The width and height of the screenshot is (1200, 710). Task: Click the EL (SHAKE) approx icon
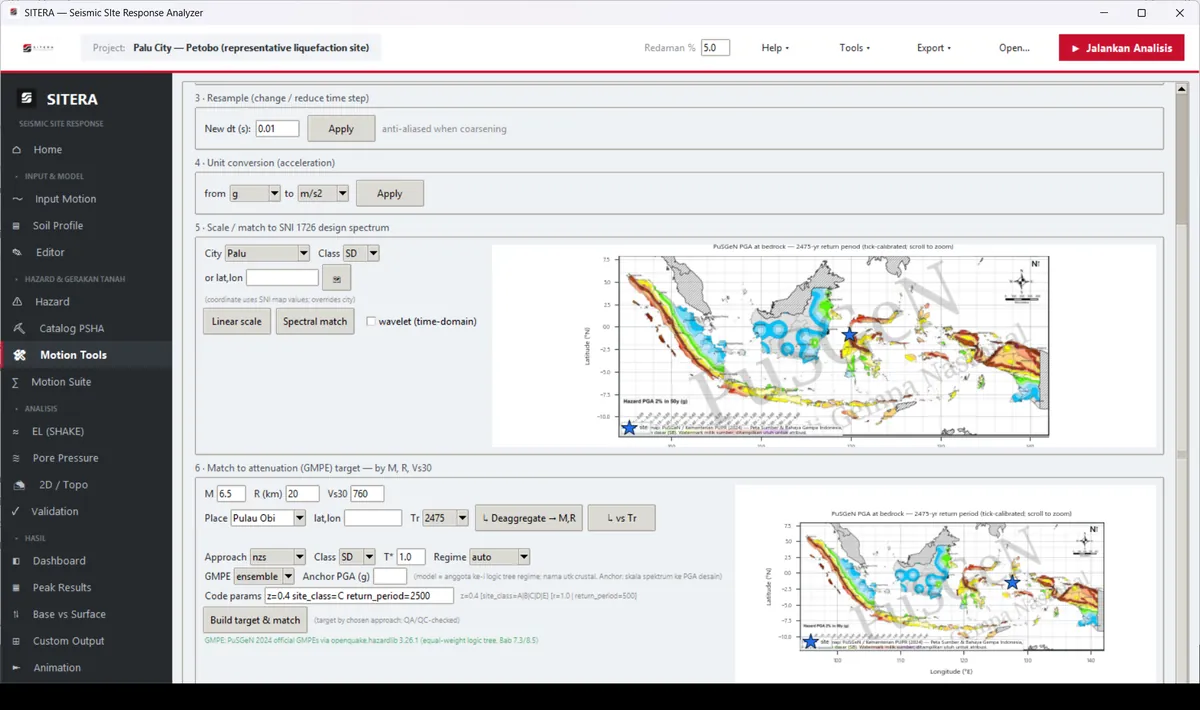15,432
